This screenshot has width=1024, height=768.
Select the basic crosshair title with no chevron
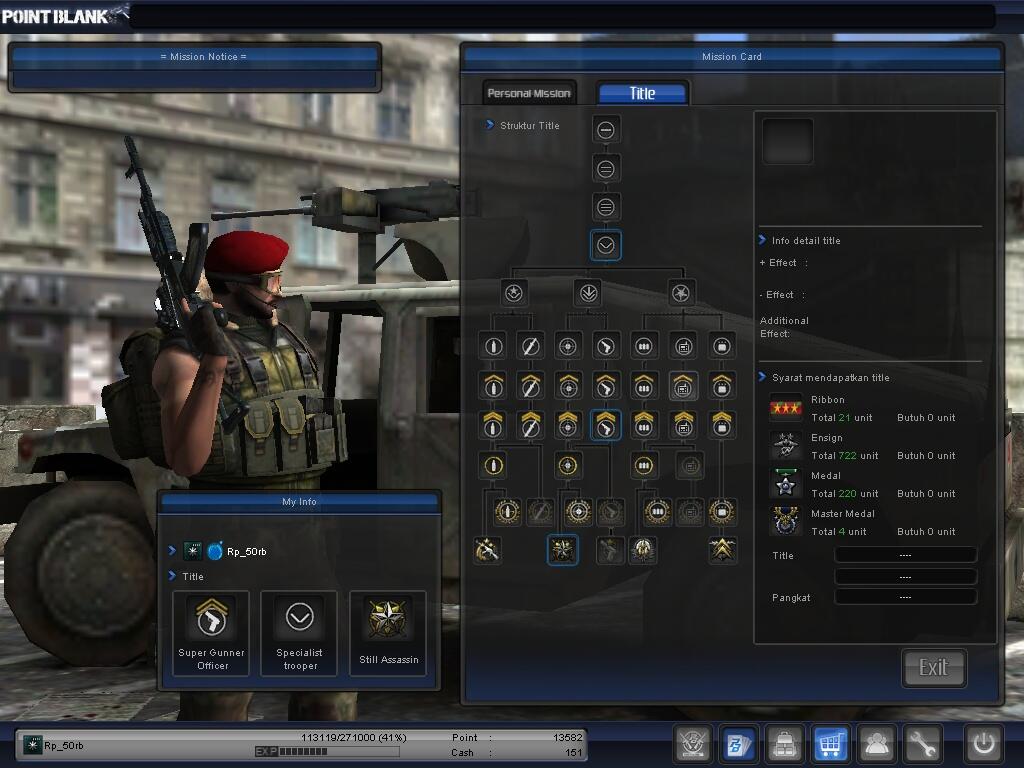(568, 347)
